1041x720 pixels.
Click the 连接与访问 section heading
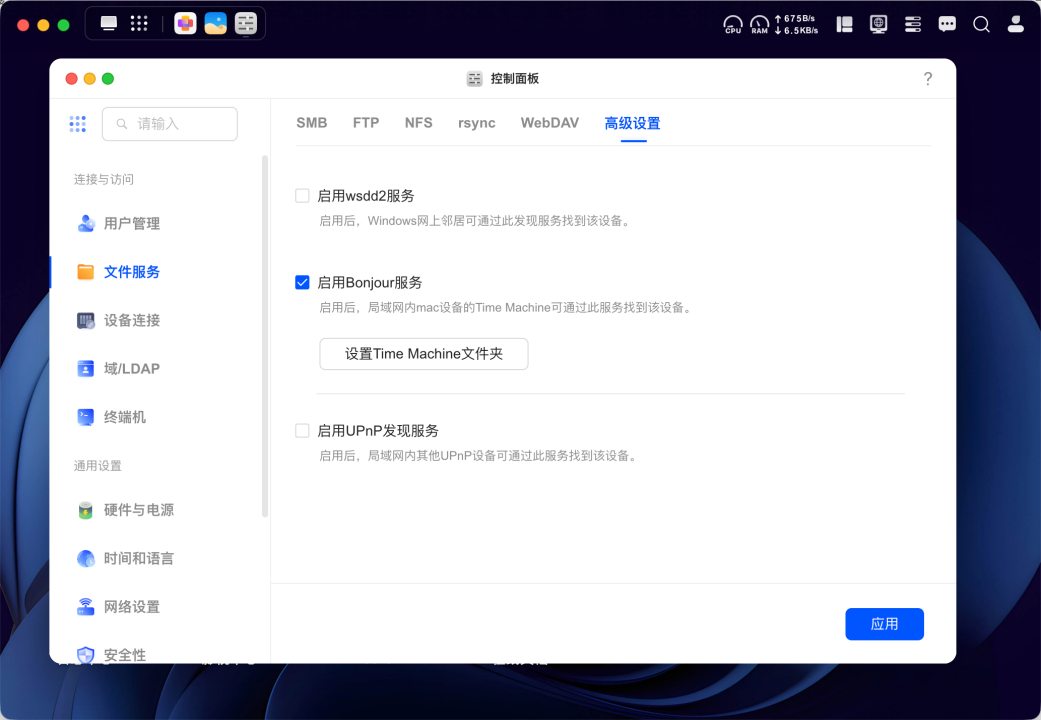[x=104, y=179]
